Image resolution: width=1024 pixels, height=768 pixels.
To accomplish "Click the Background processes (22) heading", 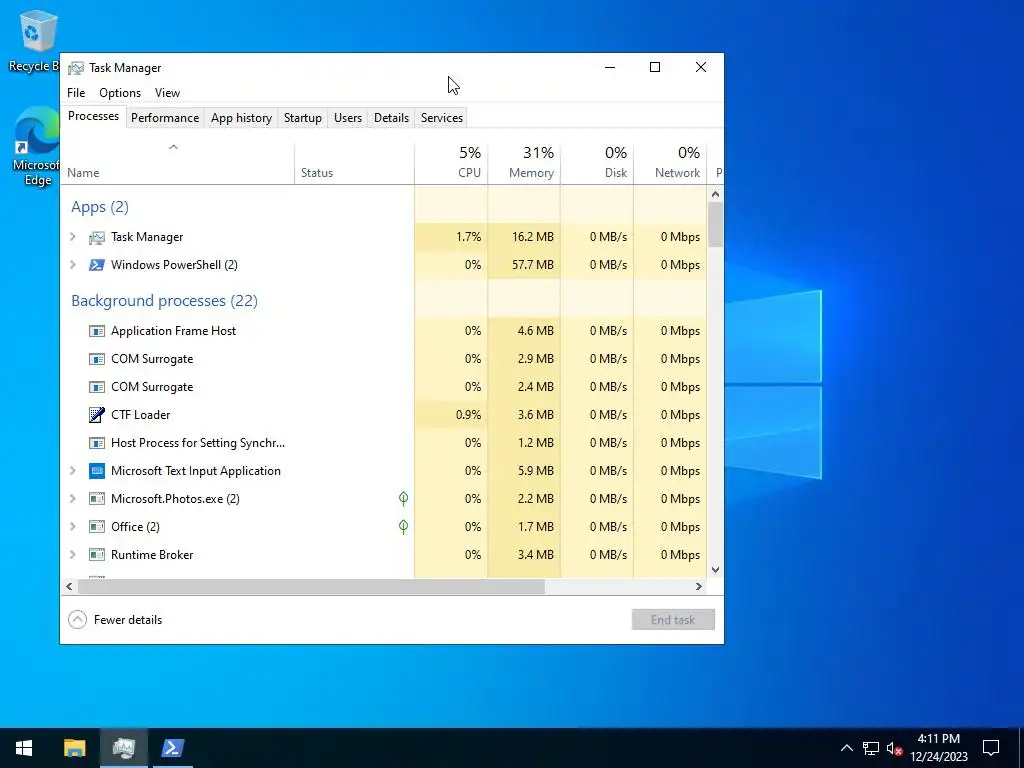I will pos(165,301).
